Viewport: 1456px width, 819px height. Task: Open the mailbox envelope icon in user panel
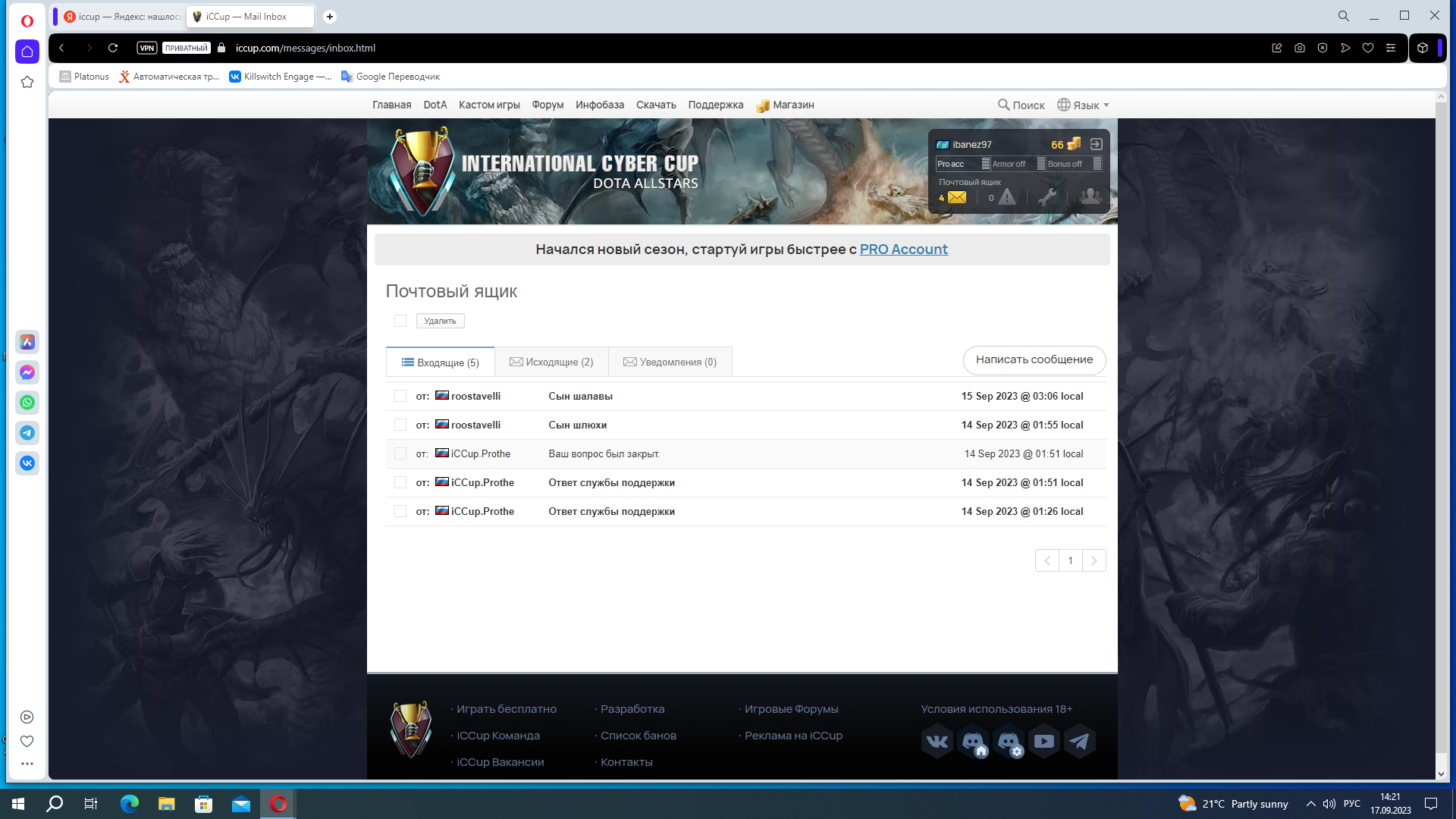(x=957, y=197)
